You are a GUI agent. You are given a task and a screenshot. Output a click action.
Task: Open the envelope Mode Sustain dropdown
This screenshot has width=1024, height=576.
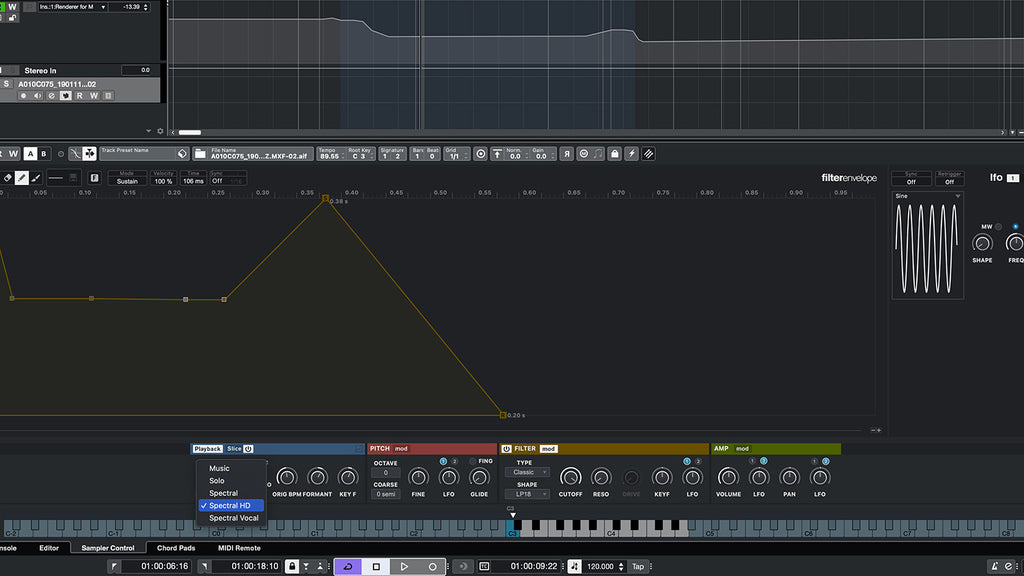(127, 178)
